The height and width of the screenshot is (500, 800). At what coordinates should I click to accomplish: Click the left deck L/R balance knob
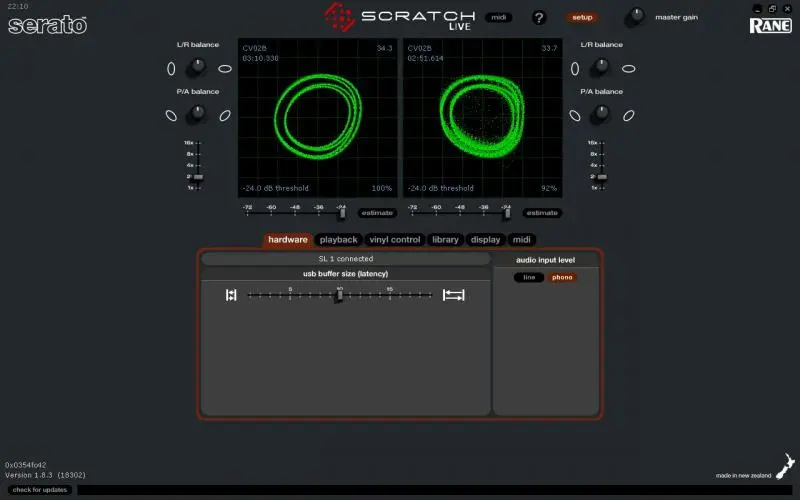click(197, 67)
